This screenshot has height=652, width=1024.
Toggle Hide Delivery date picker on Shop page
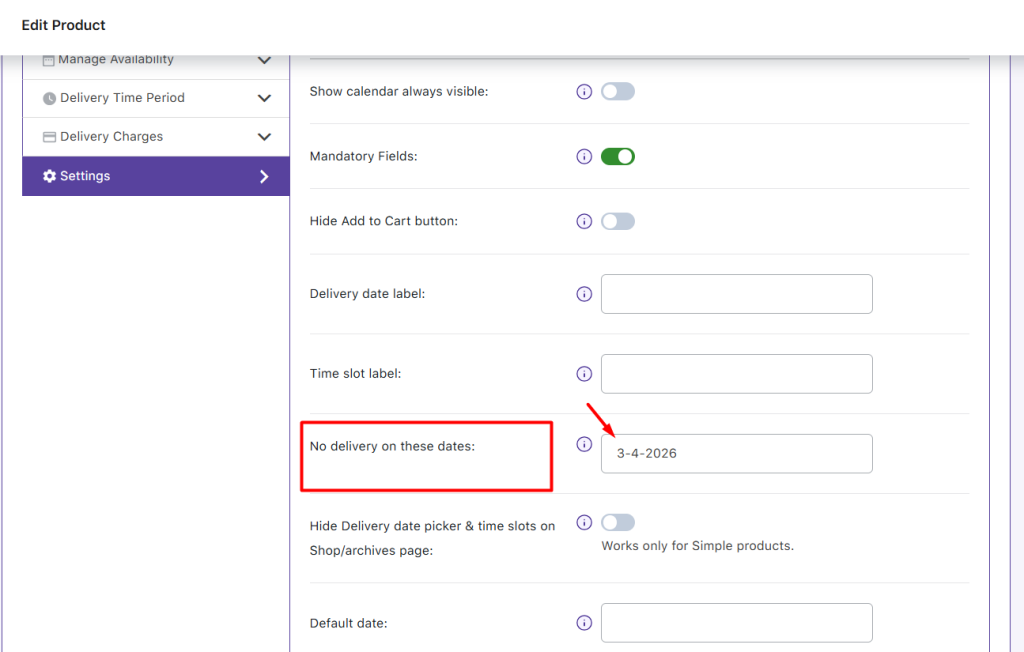617,523
